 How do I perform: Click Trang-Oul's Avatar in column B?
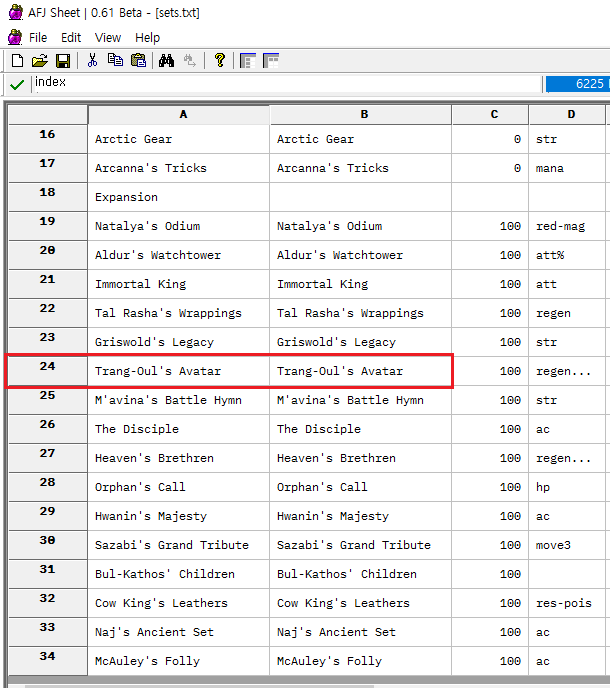pyautogui.click(x=360, y=371)
